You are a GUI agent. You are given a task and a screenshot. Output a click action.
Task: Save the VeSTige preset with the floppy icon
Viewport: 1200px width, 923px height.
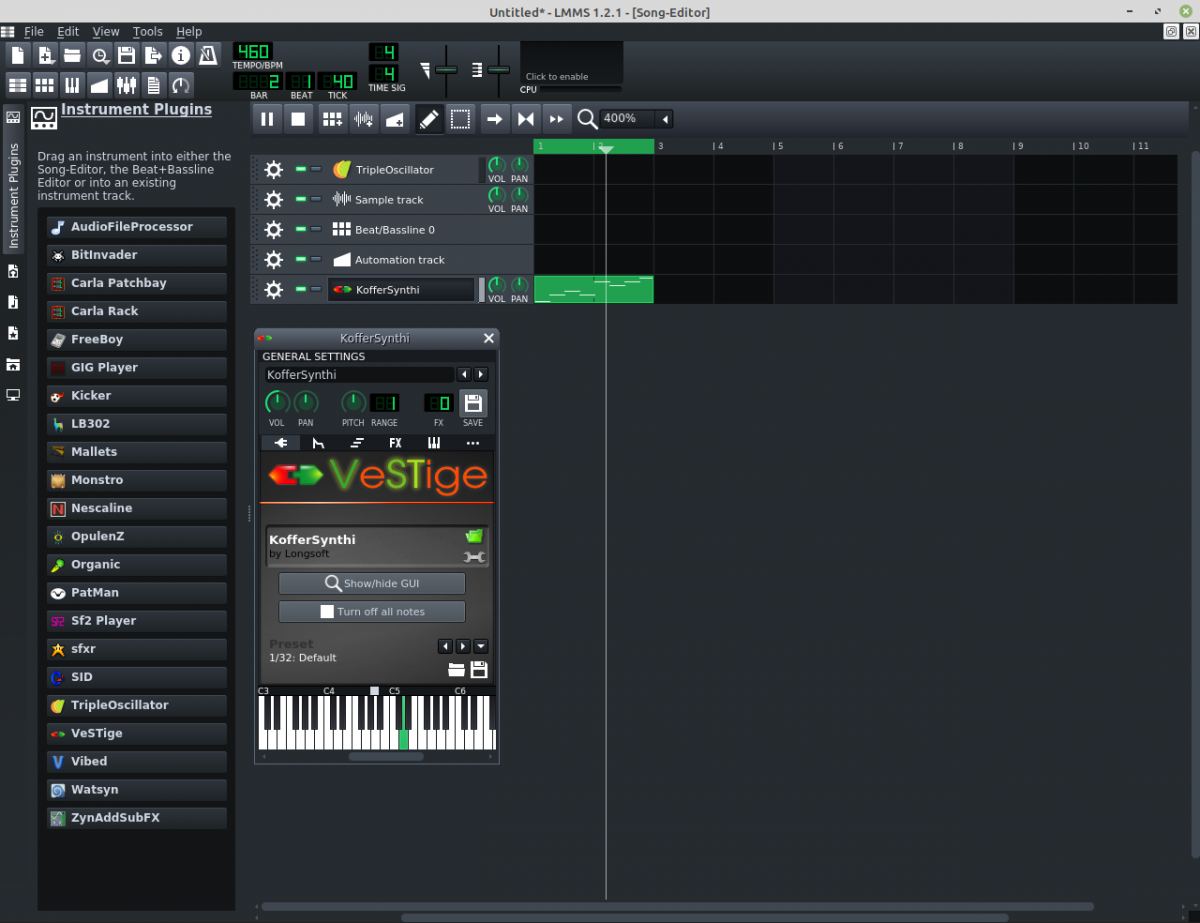point(478,670)
